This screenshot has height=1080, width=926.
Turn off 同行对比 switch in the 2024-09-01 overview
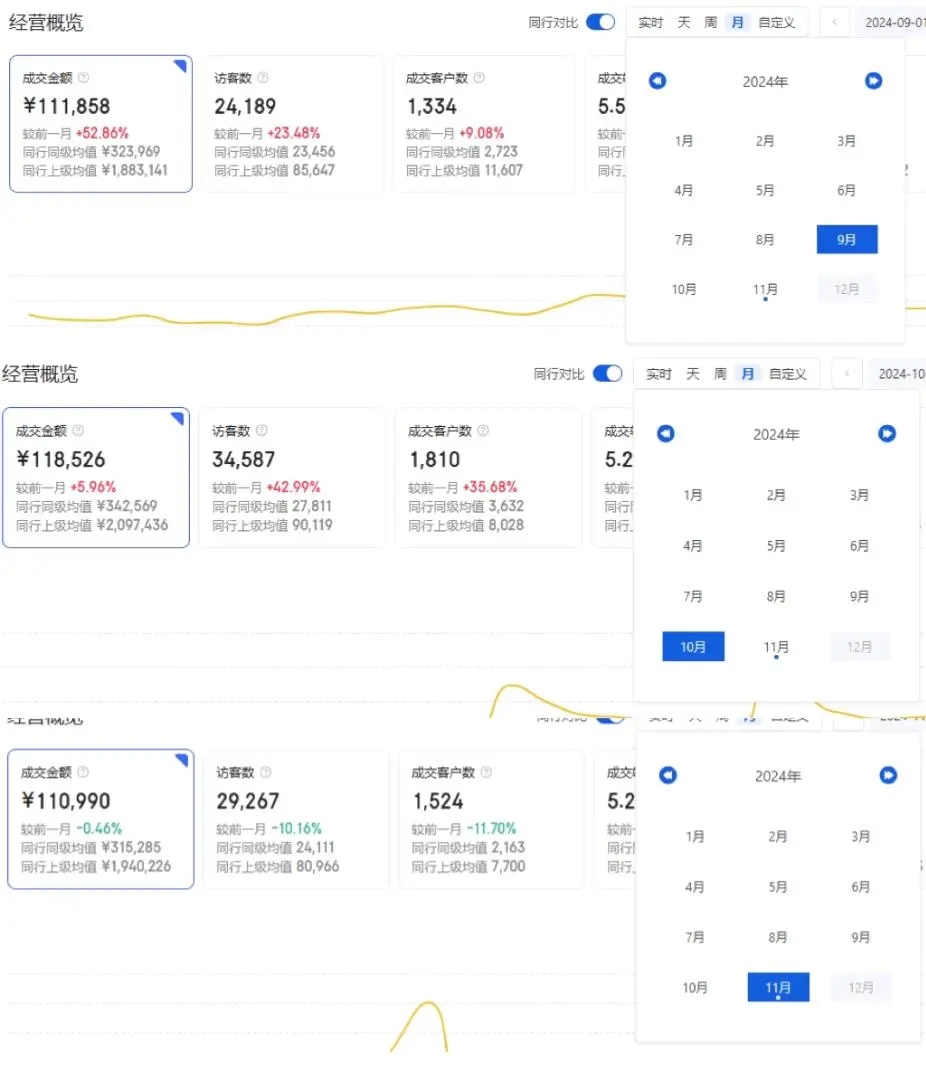click(600, 22)
